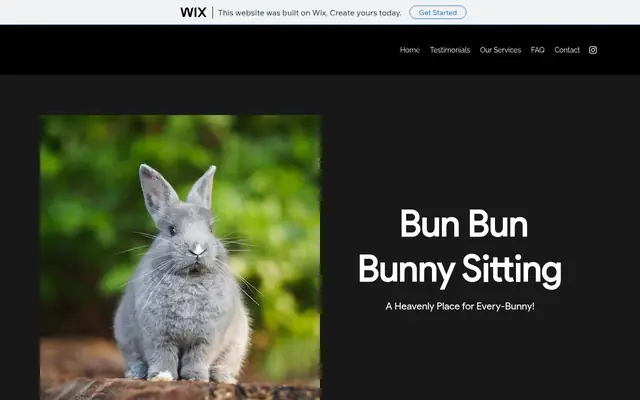Viewport: 640px width, 400px height.
Task: Click the Get Started button
Action: tap(438, 12)
